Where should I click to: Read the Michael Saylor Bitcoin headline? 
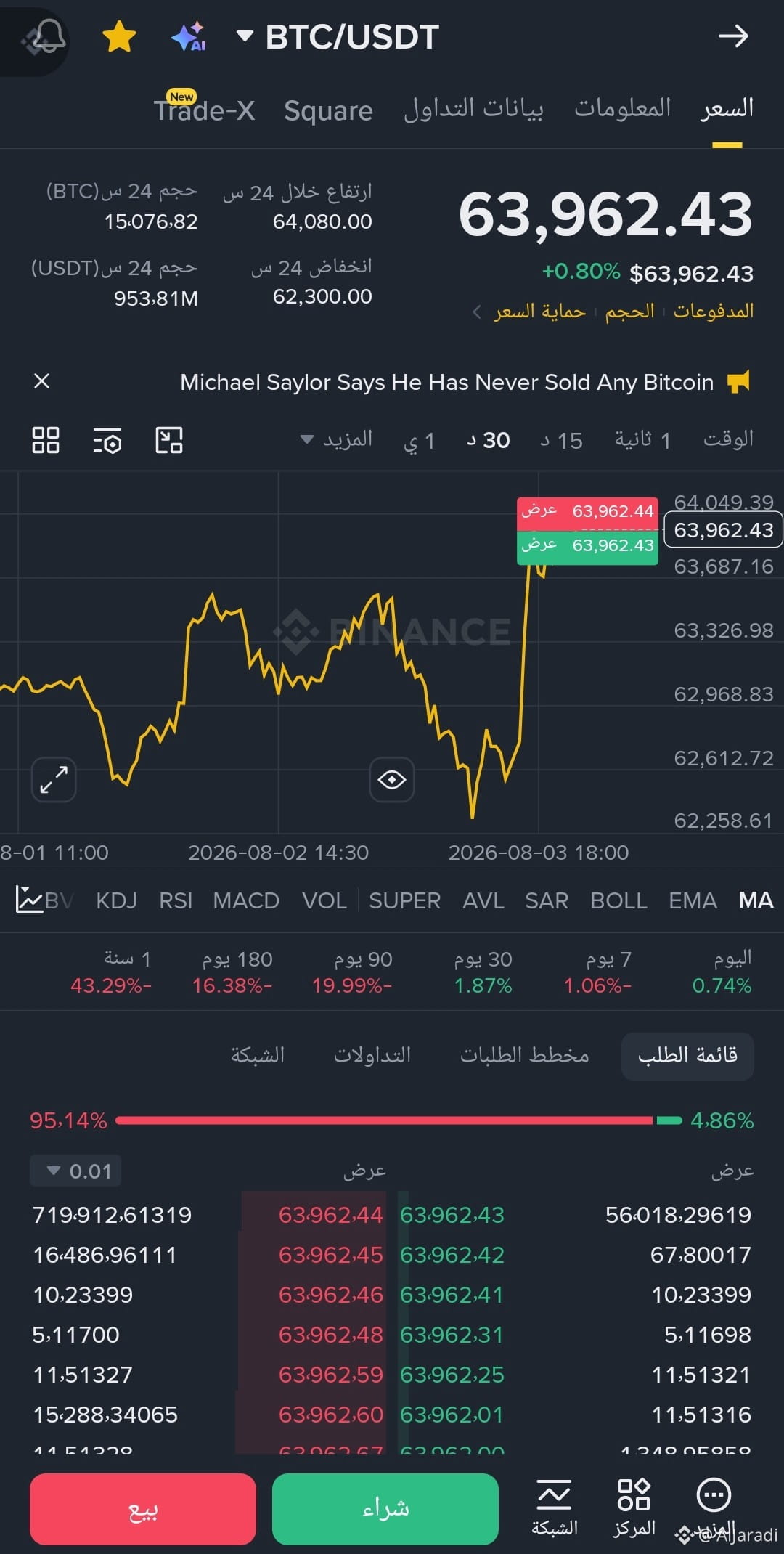447,382
